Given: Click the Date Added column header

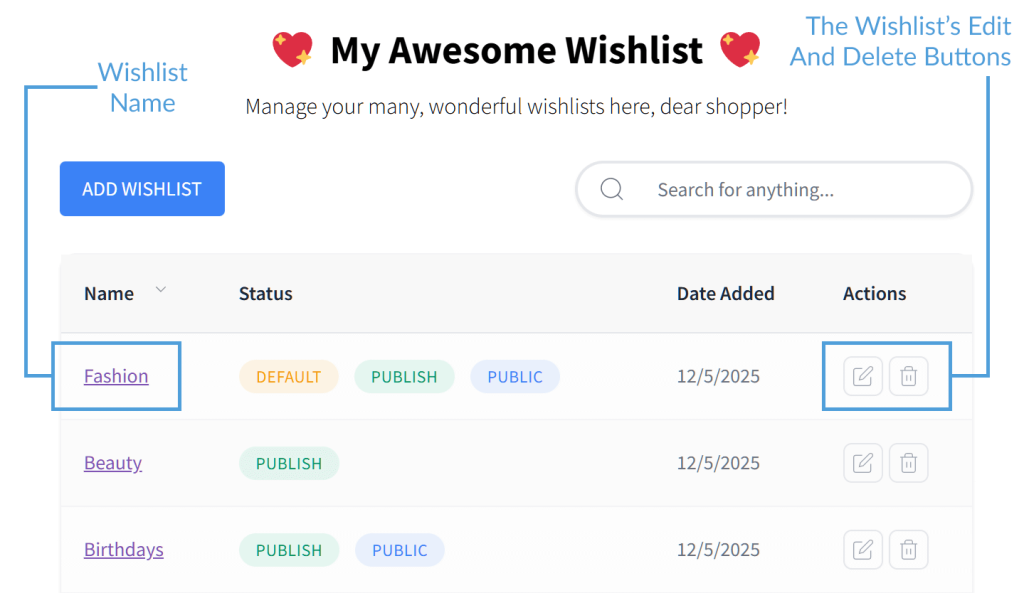Looking at the screenshot, I should click(725, 293).
